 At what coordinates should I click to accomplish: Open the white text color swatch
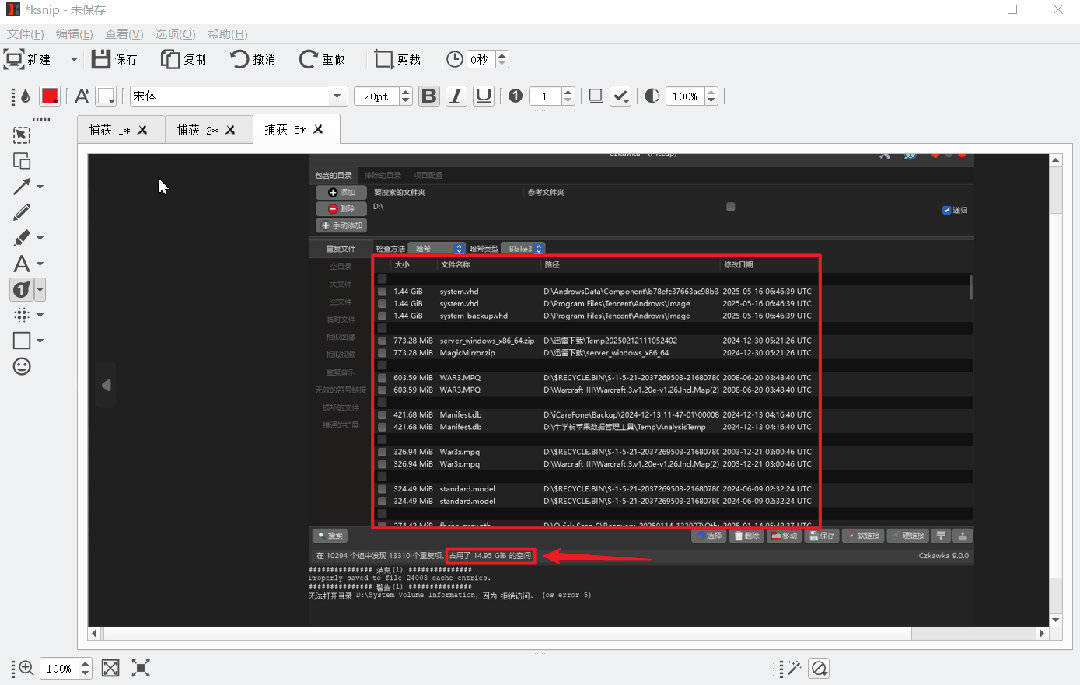coord(106,96)
